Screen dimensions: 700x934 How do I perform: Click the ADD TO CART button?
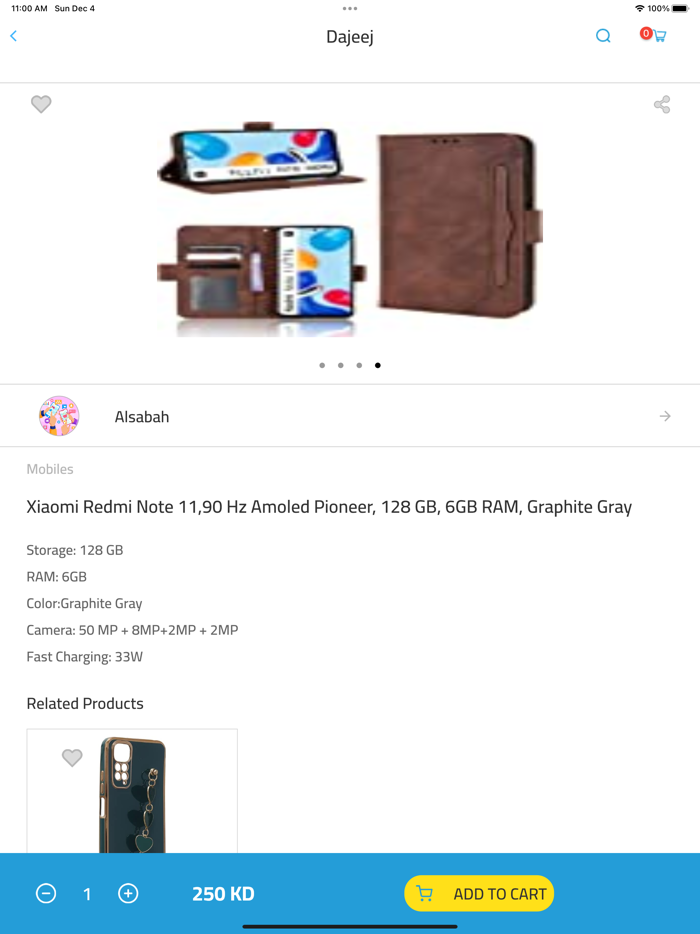coord(479,893)
